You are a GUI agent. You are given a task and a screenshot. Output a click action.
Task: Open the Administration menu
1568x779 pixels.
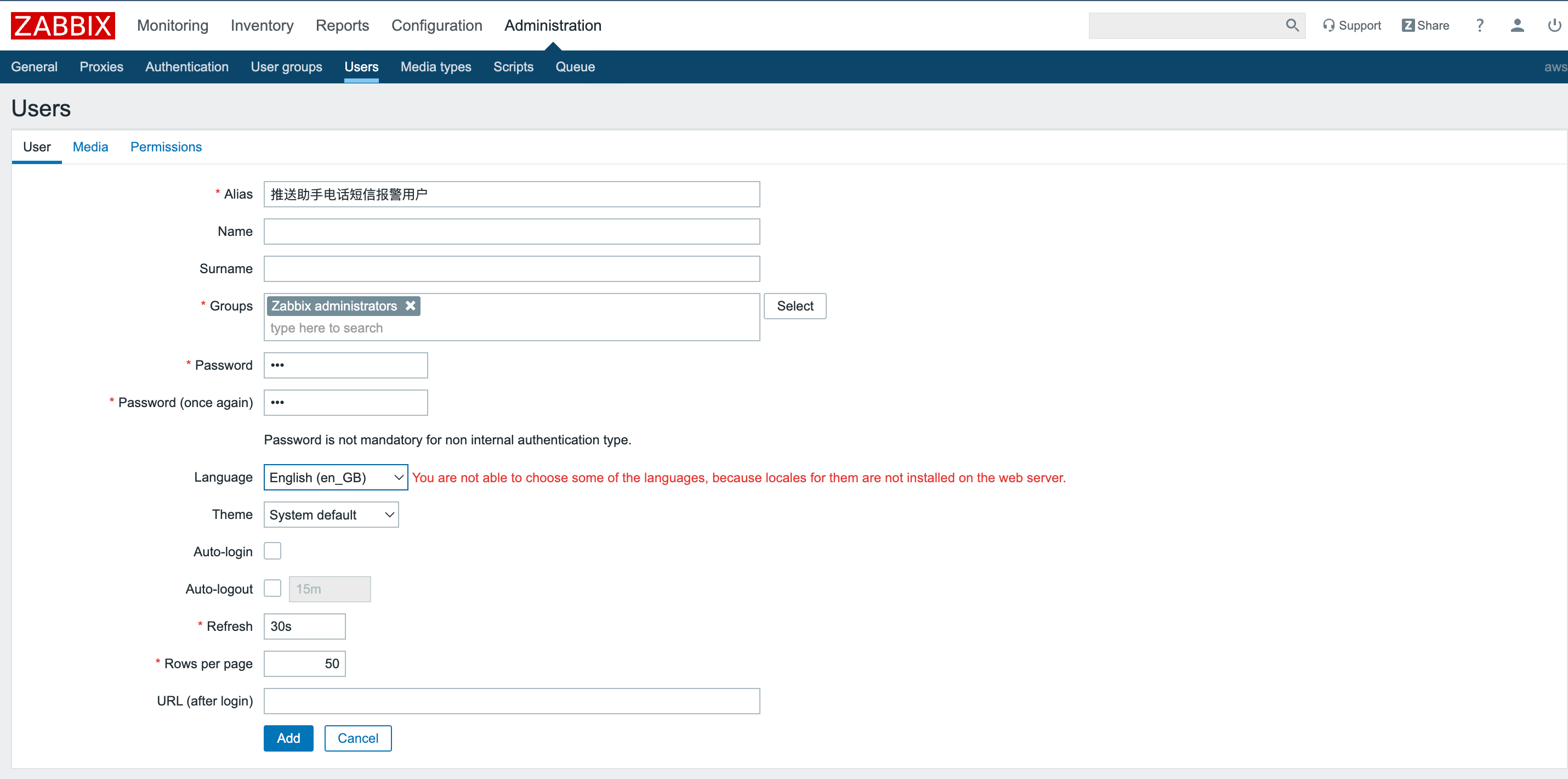553,26
